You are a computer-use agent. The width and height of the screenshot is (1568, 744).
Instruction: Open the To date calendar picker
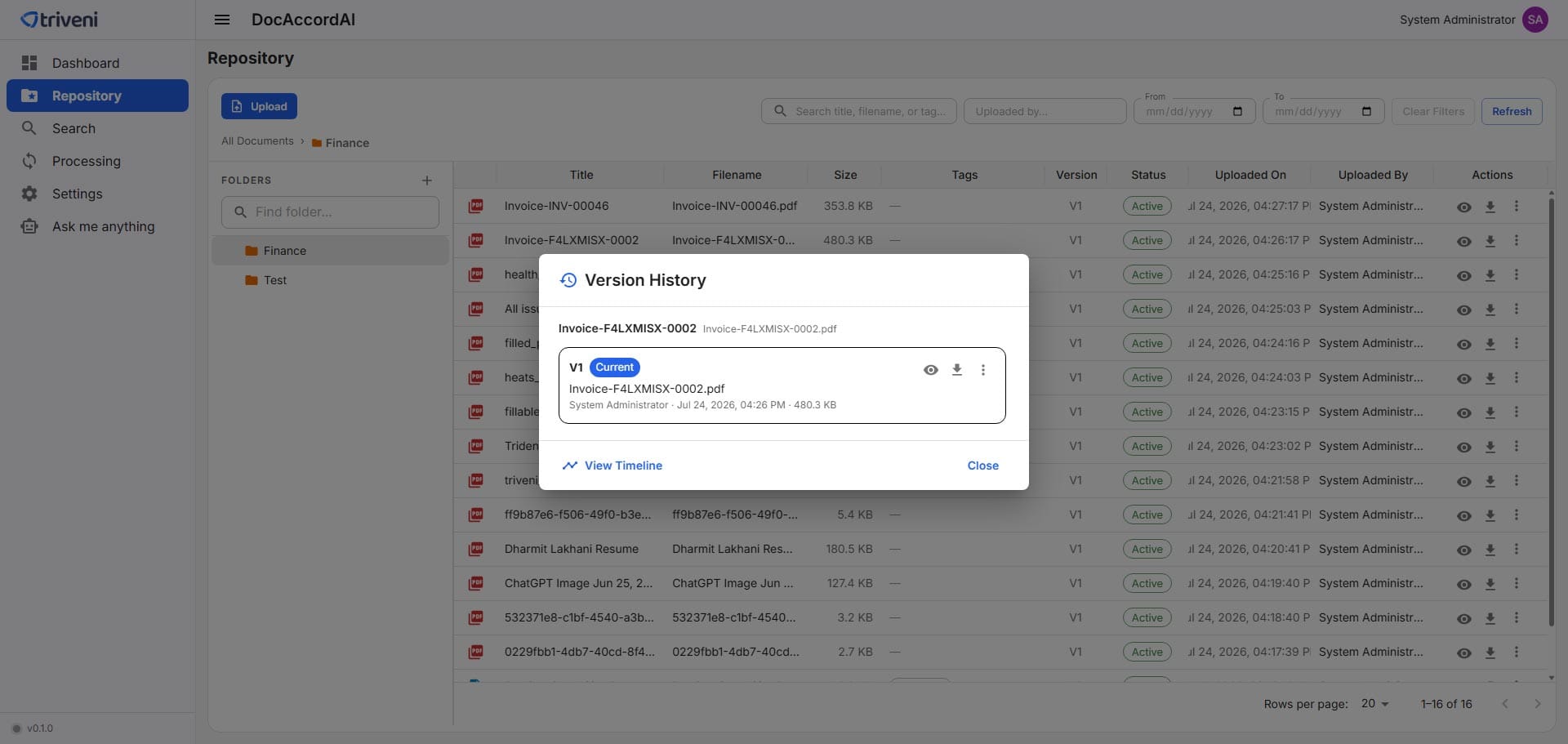click(x=1366, y=112)
